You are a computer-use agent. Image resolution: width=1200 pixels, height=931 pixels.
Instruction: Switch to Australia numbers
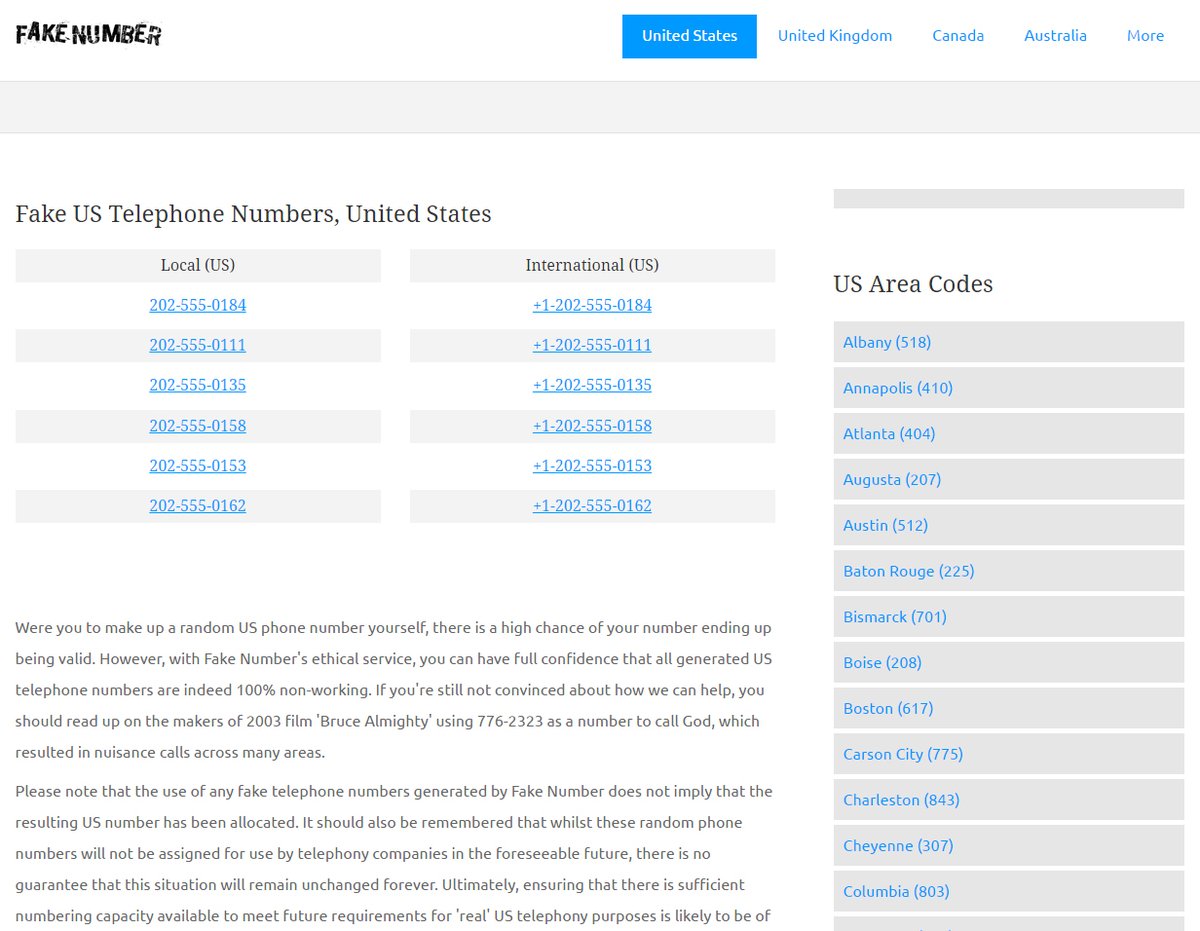pos(1055,36)
